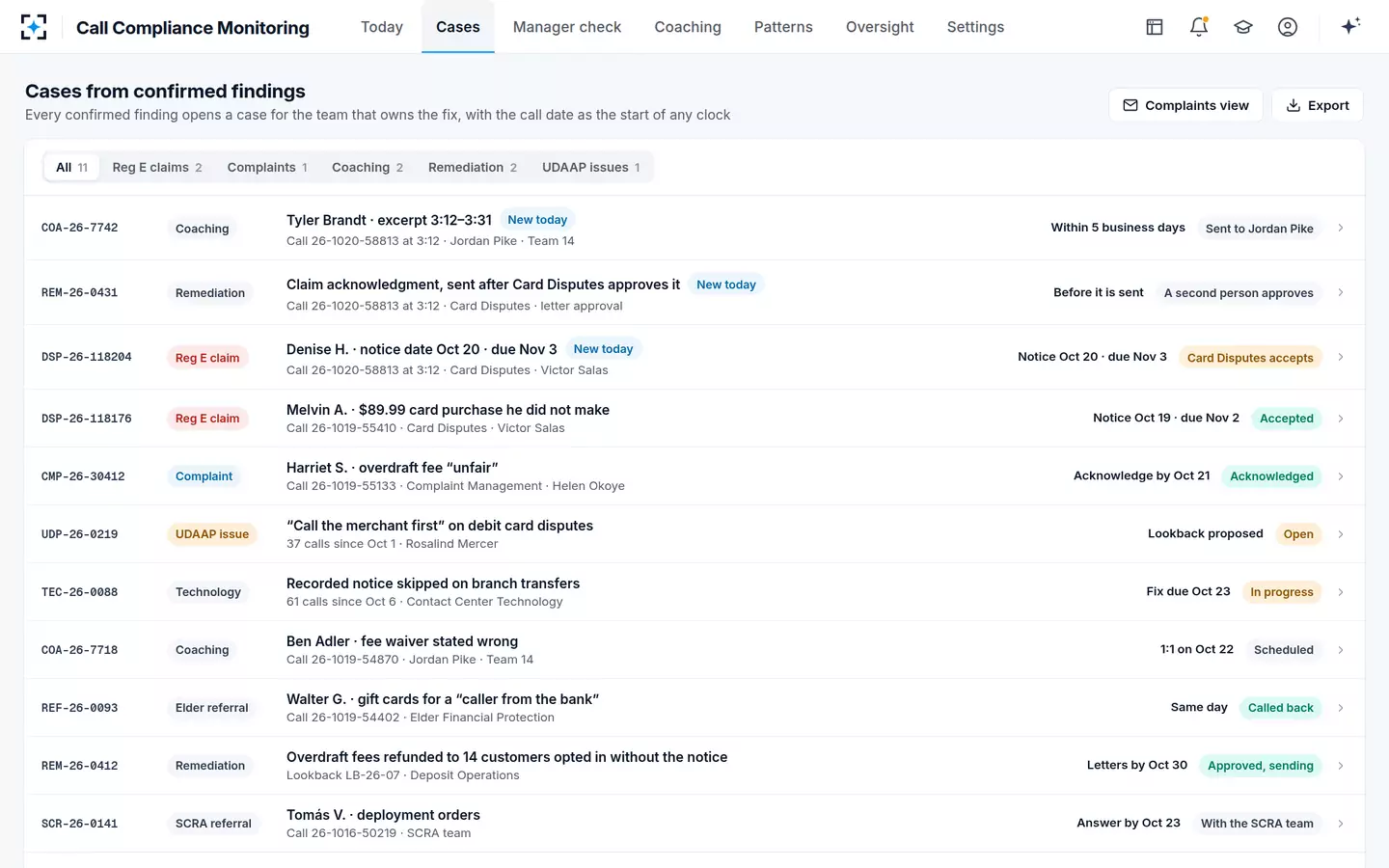The image size is (1389, 868).
Task: Expand case COA-26-7742 with its chevron
Action: (1341, 229)
